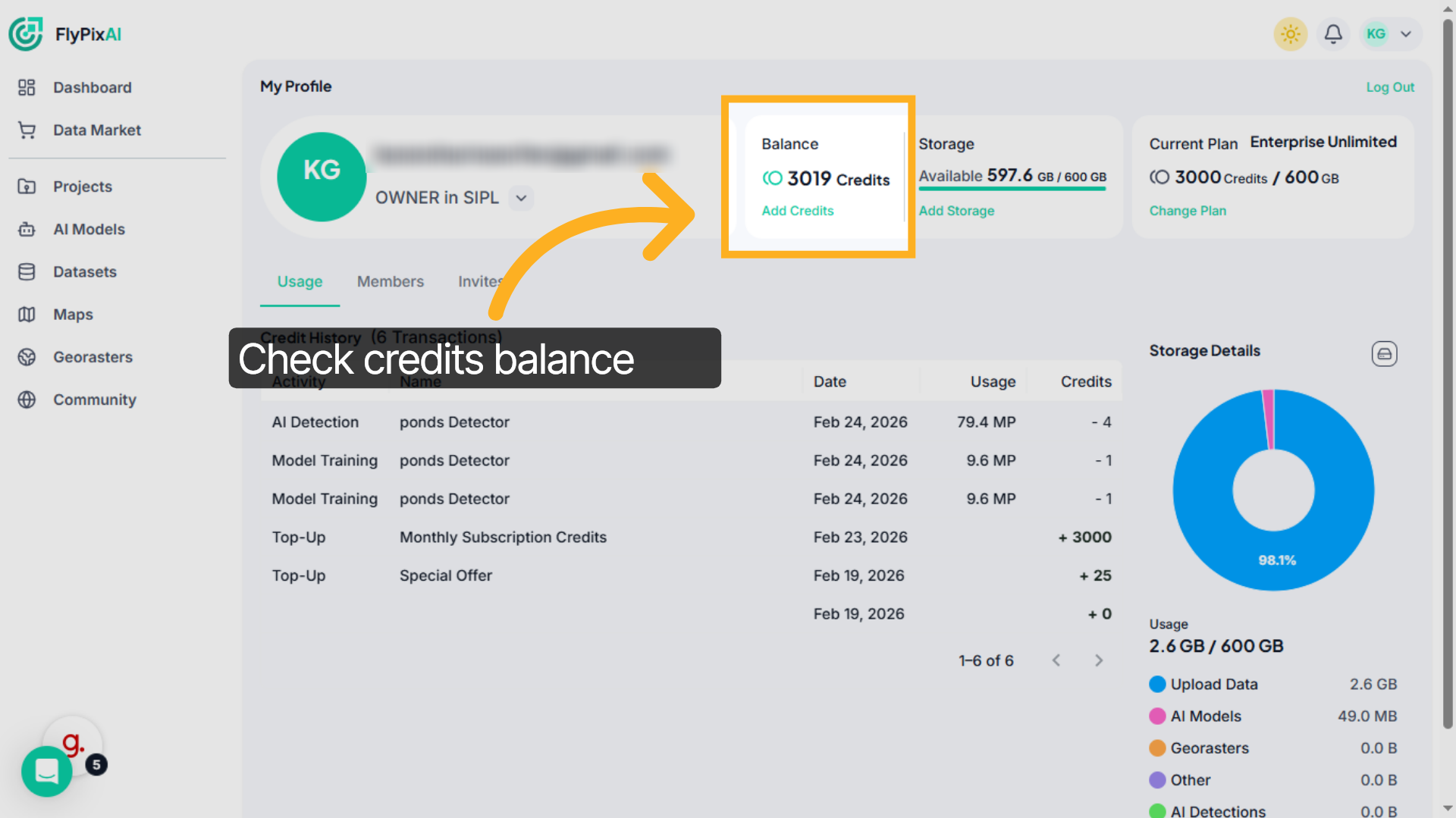Open Maps from the sidebar
The width and height of the screenshot is (1456, 818).
(73, 314)
